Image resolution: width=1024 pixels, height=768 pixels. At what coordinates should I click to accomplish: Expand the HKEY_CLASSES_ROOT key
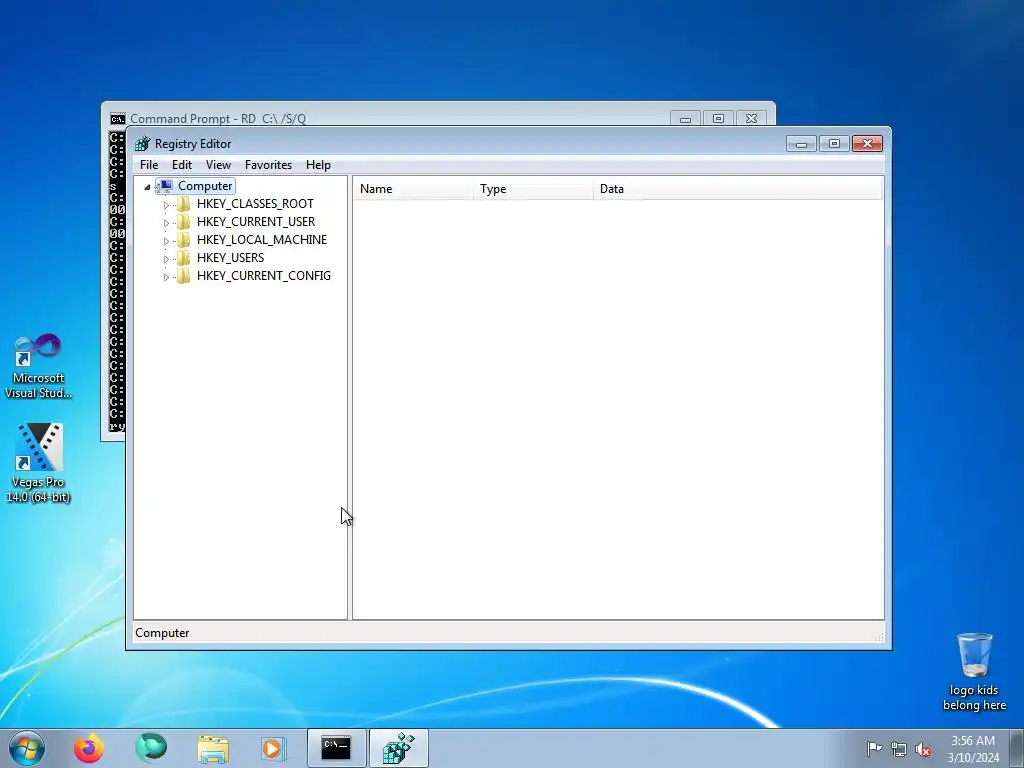166,205
